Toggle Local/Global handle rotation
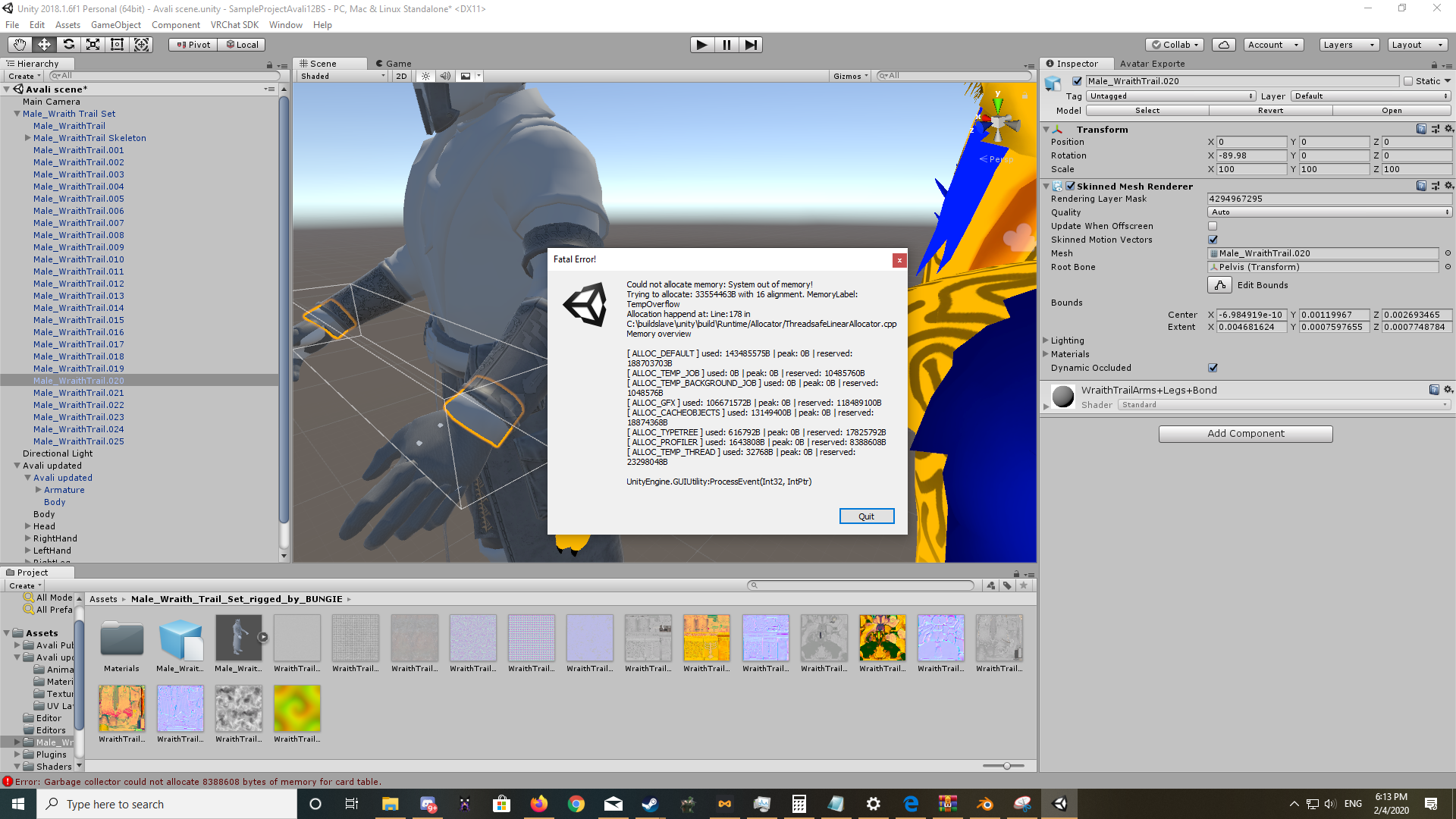The image size is (1456, 819). 242,45
